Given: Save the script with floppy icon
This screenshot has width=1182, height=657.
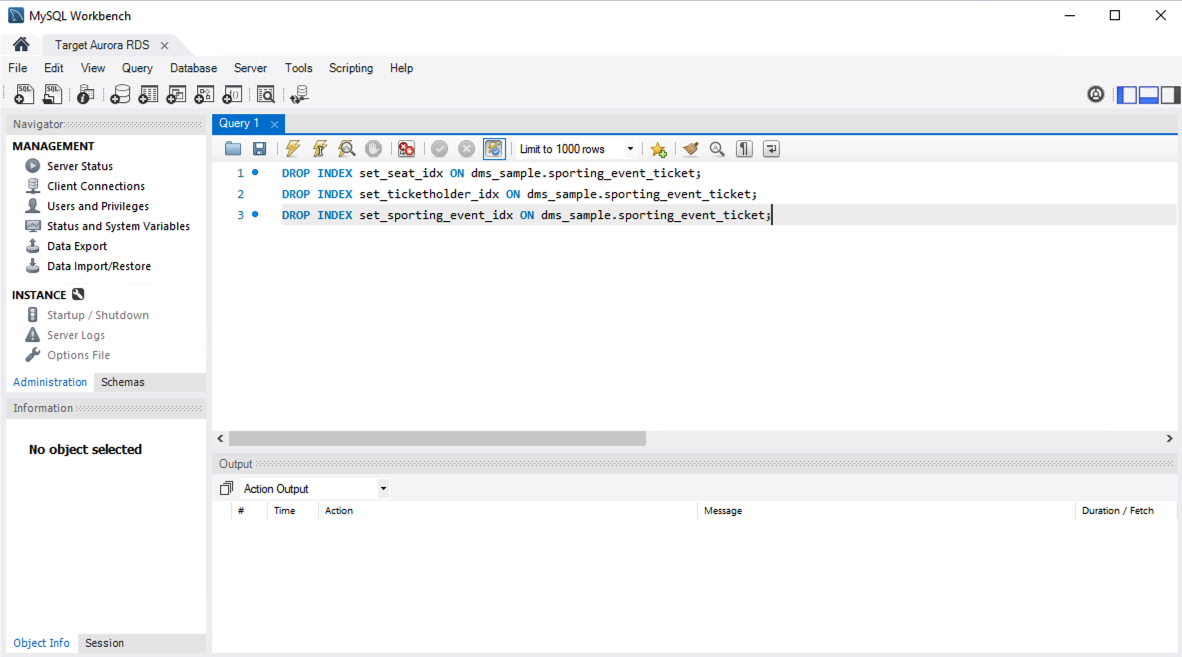Looking at the screenshot, I should [259, 149].
